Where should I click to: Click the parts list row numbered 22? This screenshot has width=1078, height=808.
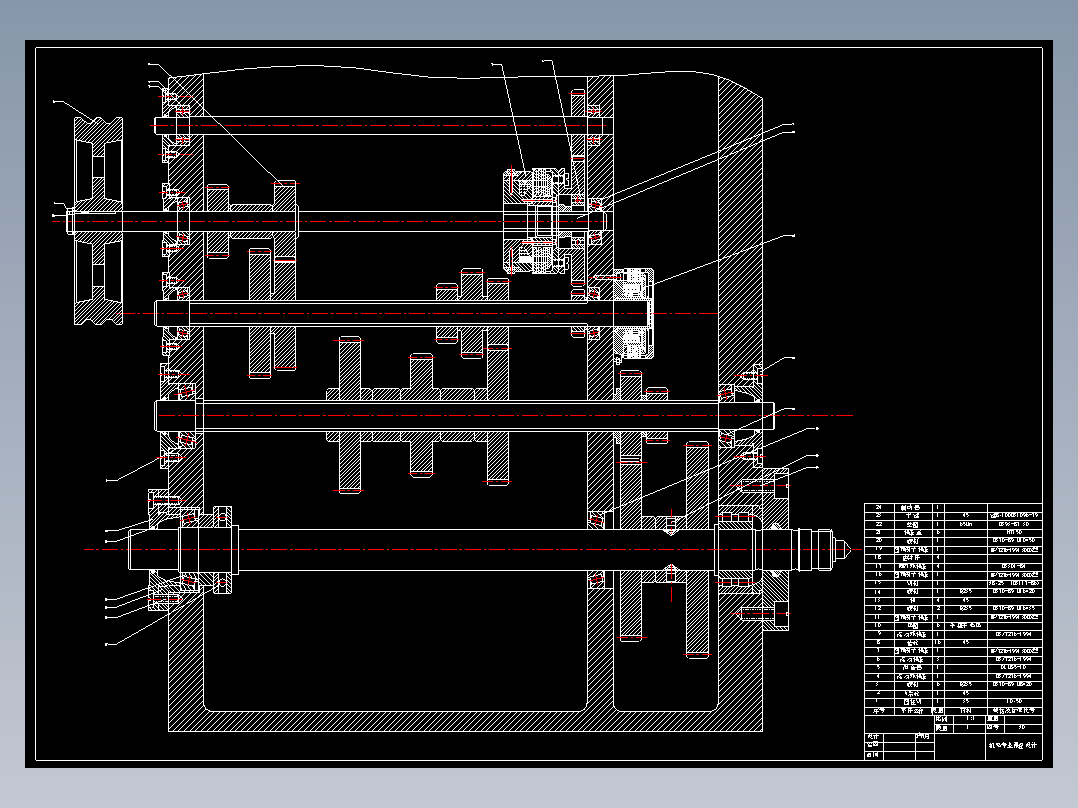(x=953, y=524)
